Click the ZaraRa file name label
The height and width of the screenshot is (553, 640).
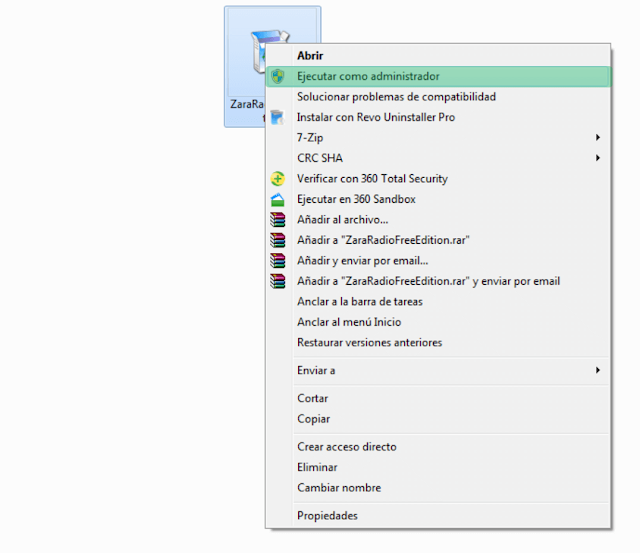point(247,104)
